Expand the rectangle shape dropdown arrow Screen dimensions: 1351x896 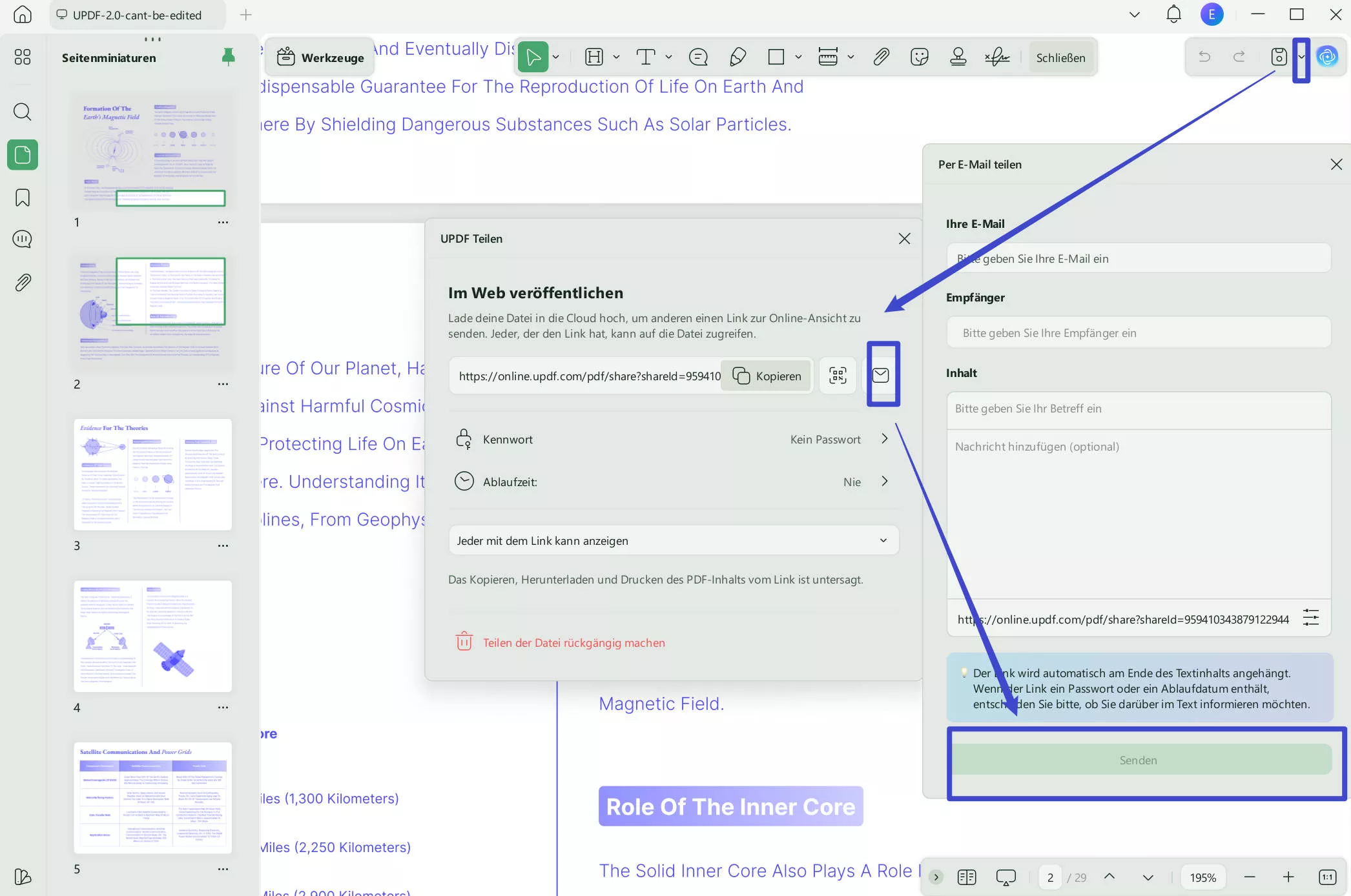798,57
